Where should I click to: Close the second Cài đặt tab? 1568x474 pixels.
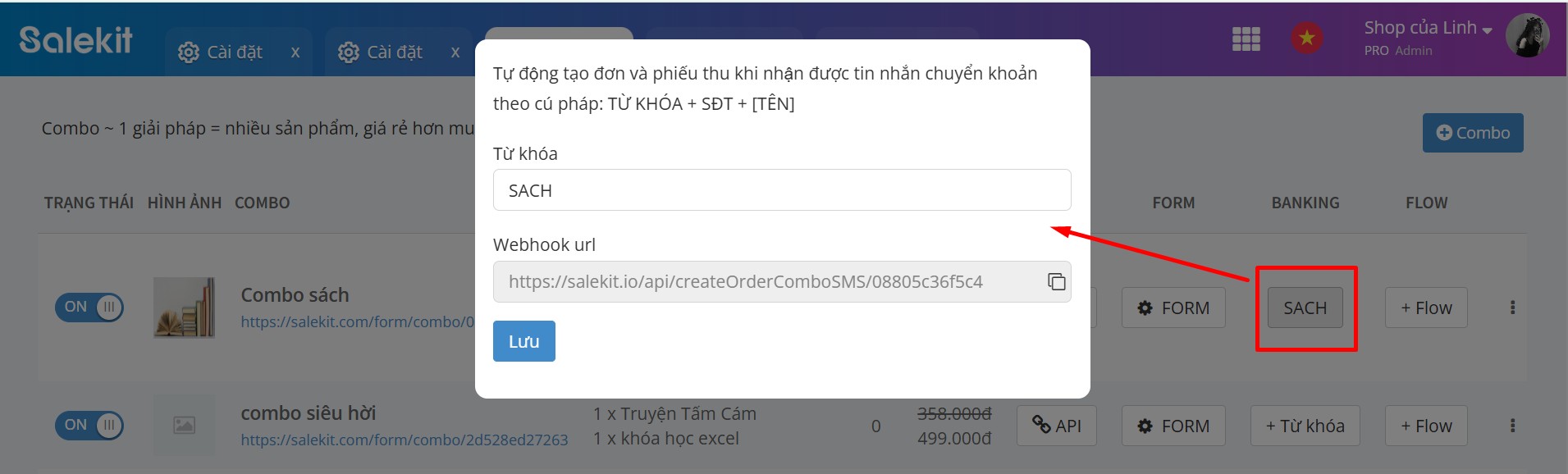coord(455,52)
